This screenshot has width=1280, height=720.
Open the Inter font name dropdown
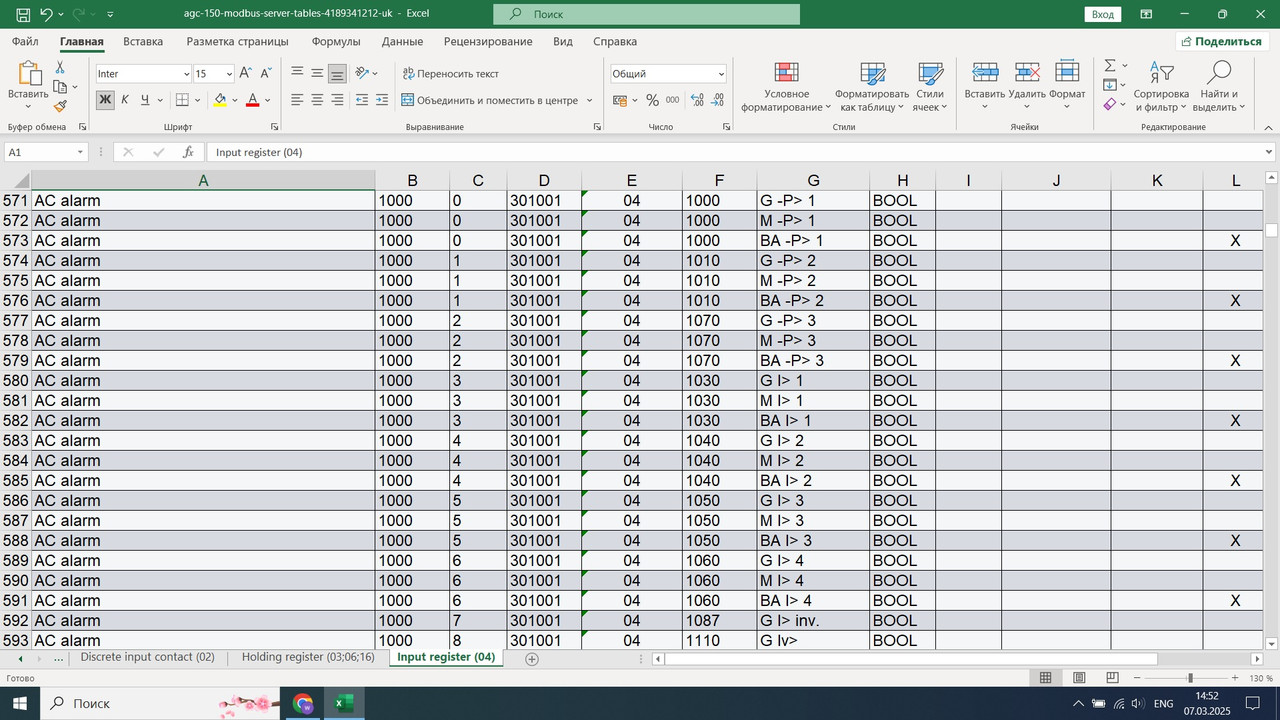pos(186,74)
